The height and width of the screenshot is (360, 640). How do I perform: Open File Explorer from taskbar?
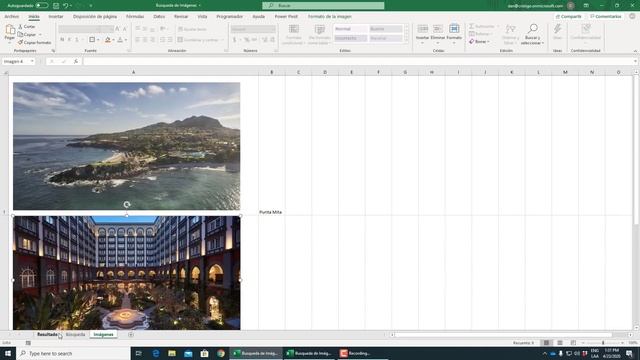[x=172, y=353]
